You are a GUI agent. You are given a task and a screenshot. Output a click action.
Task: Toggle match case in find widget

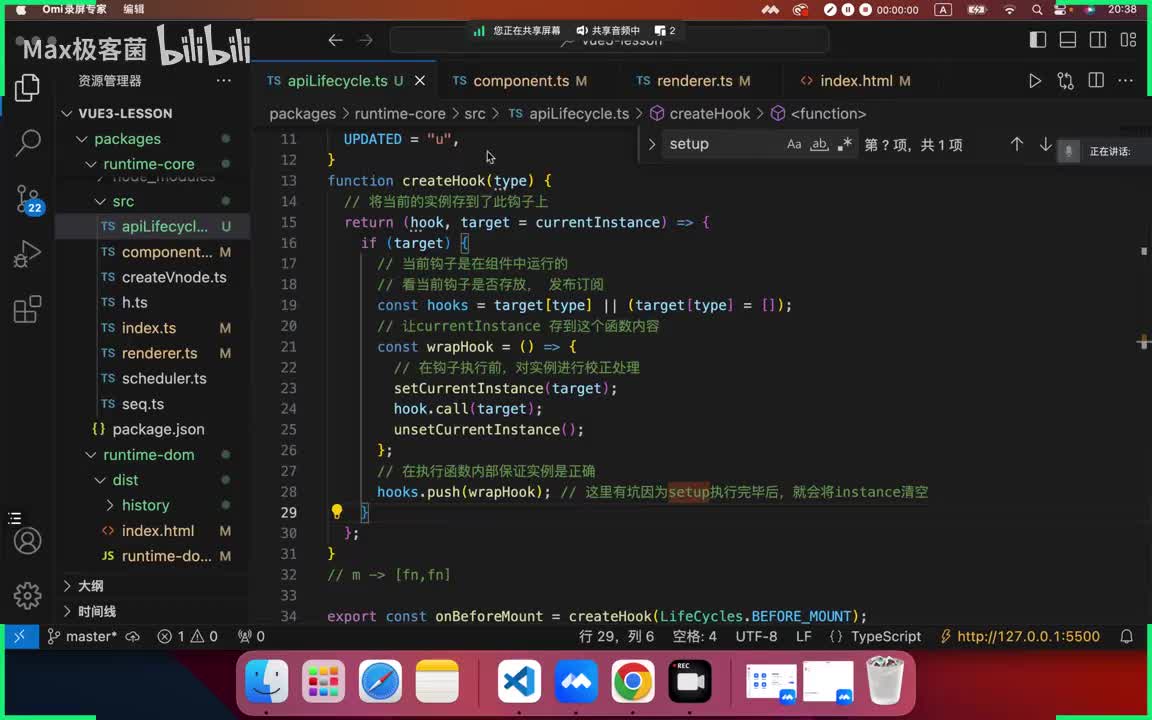click(794, 144)
